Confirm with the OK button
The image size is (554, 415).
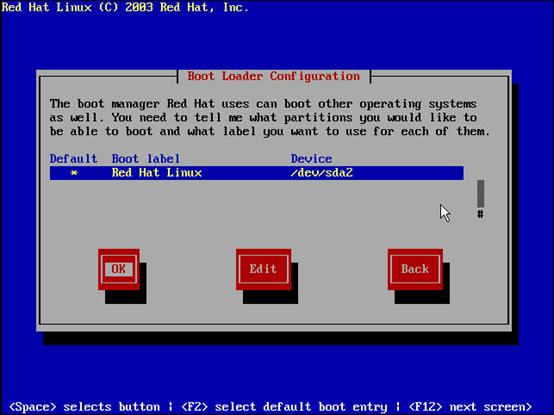coord(119,269)
